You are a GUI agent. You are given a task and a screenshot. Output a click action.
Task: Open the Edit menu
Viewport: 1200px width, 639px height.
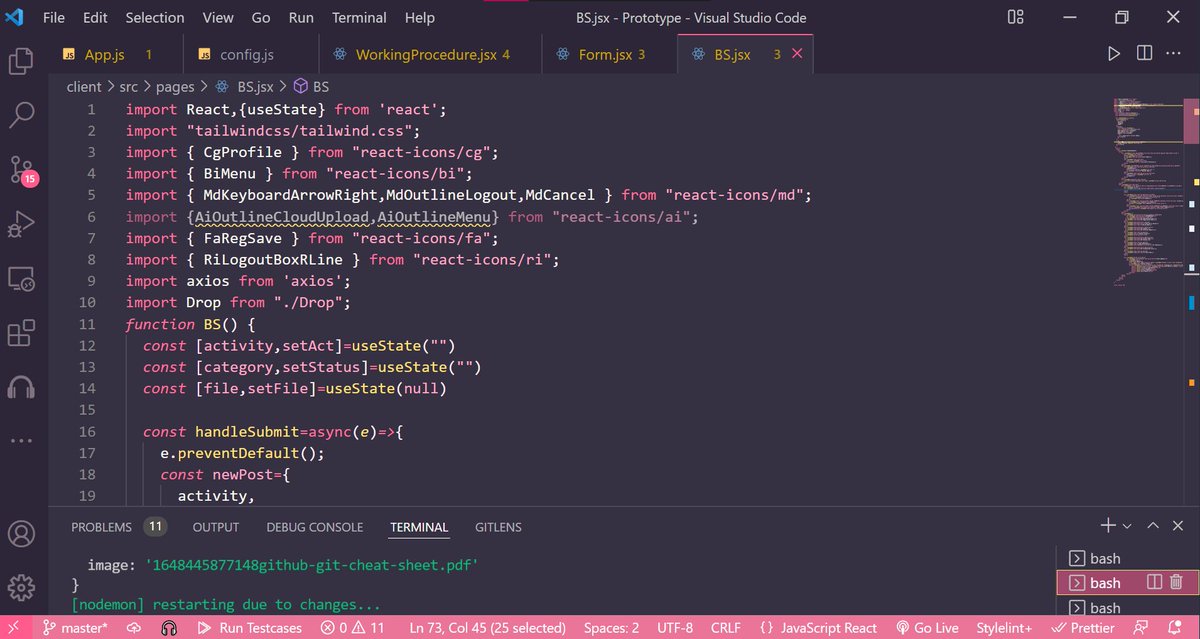[x=96, y=17]
